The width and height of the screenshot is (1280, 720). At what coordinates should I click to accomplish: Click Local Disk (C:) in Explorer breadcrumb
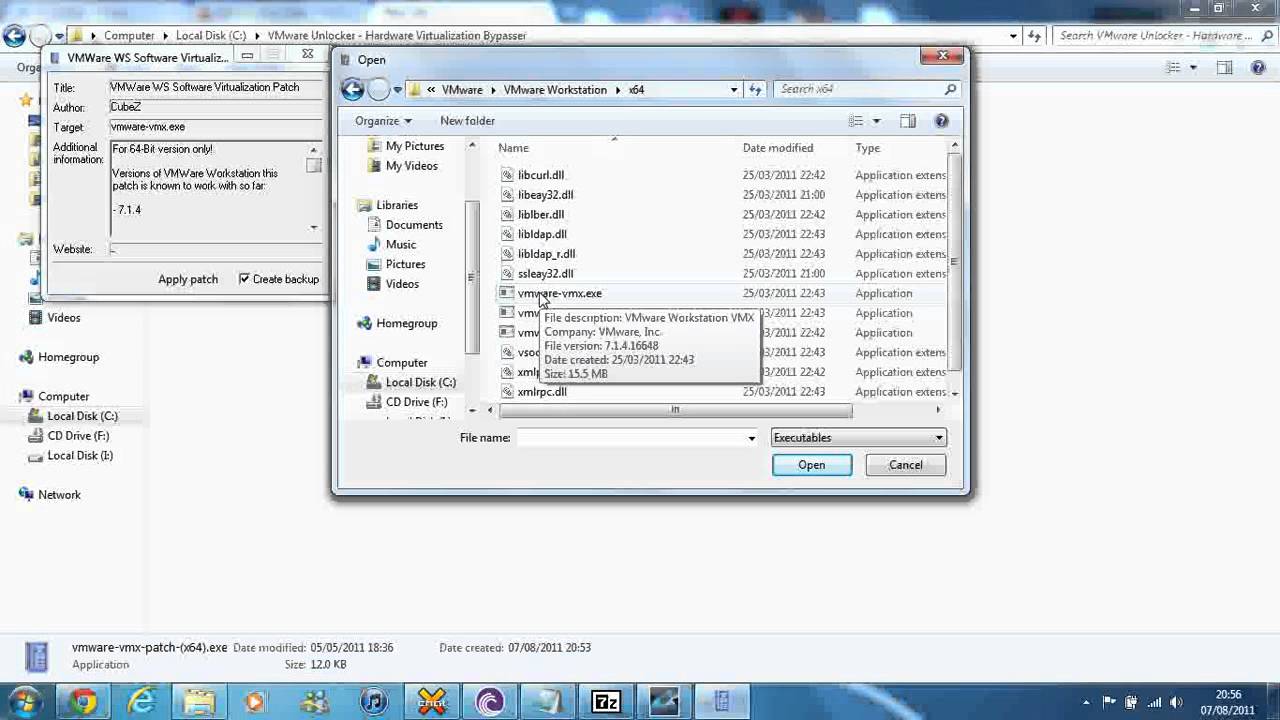point(211,36)
